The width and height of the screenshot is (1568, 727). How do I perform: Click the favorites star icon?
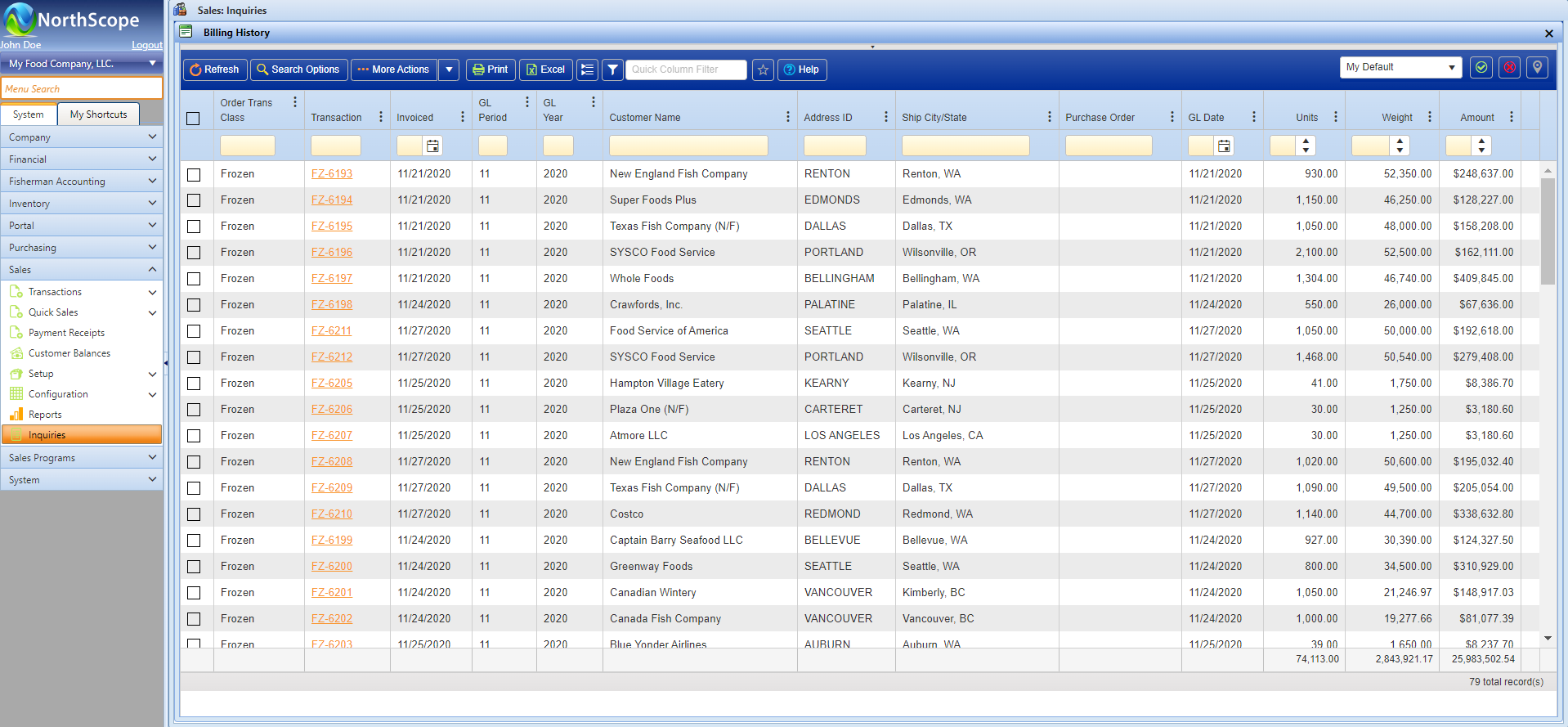(x=763, y=70)
